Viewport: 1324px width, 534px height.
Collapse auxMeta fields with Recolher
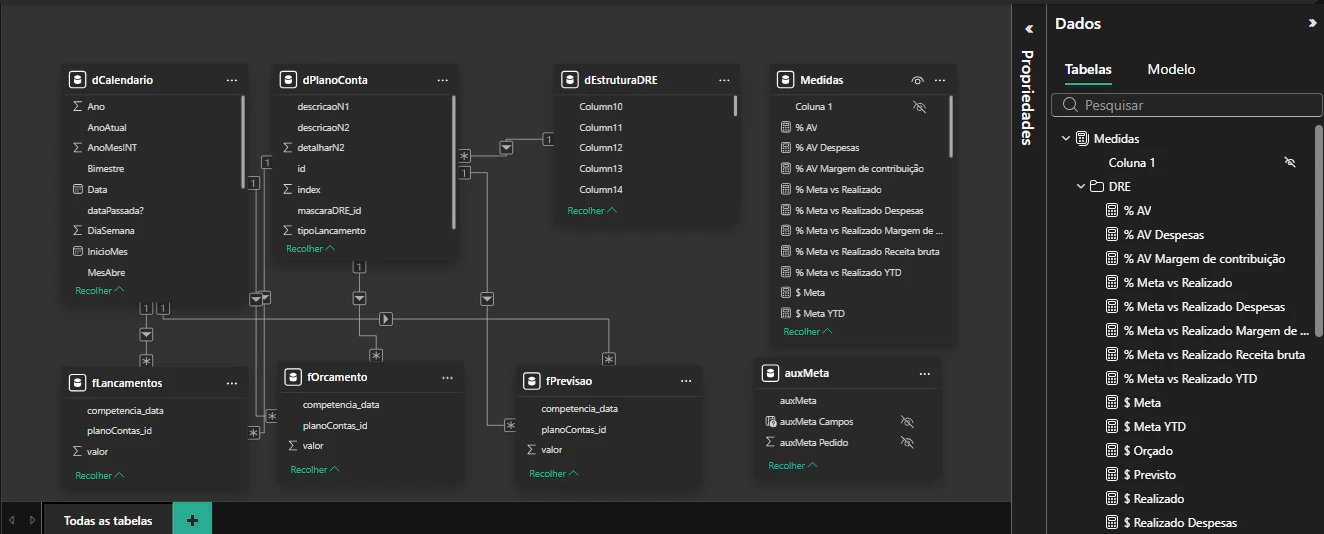pos(793,466)
